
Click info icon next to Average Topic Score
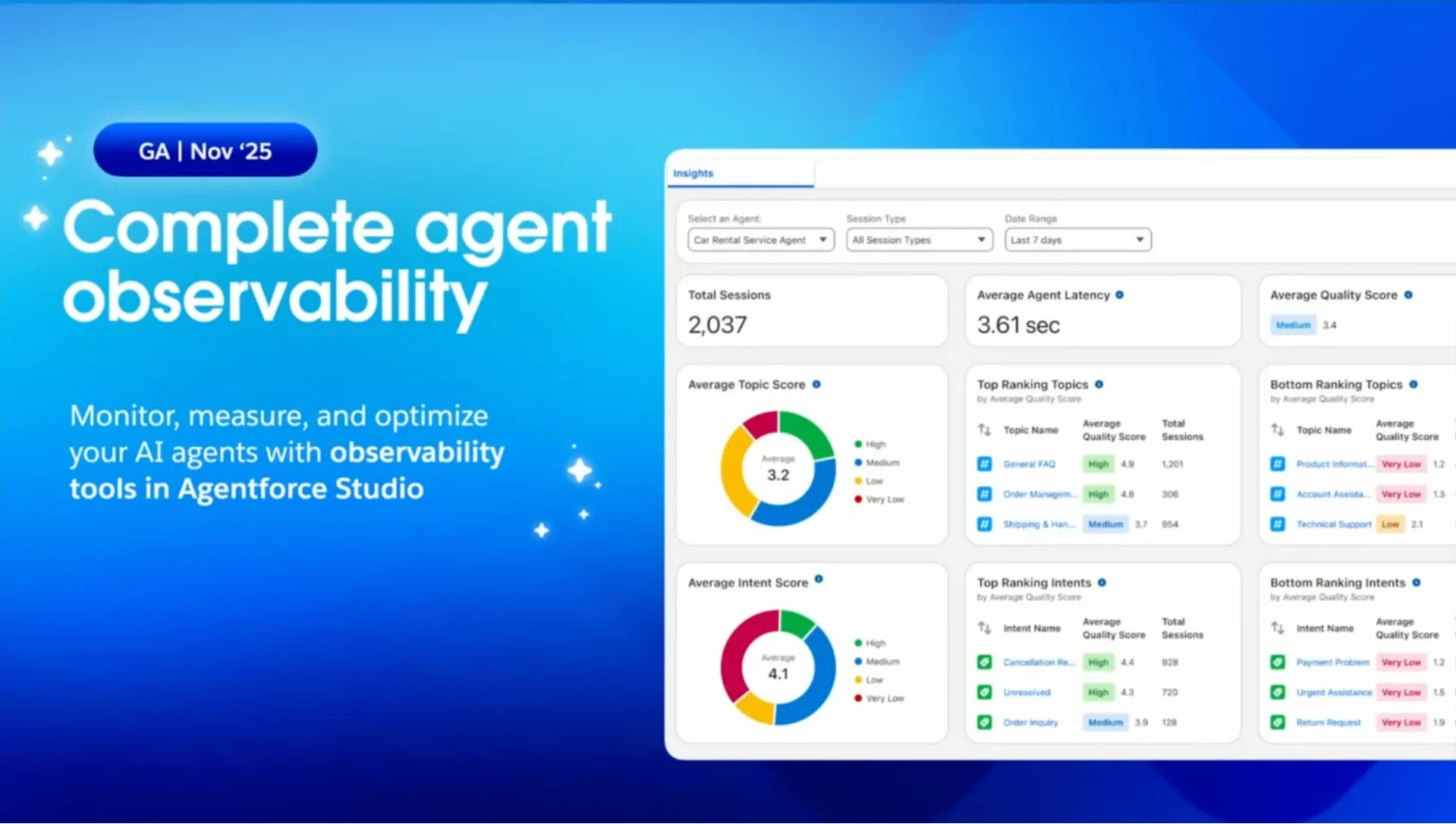[816, 384]
